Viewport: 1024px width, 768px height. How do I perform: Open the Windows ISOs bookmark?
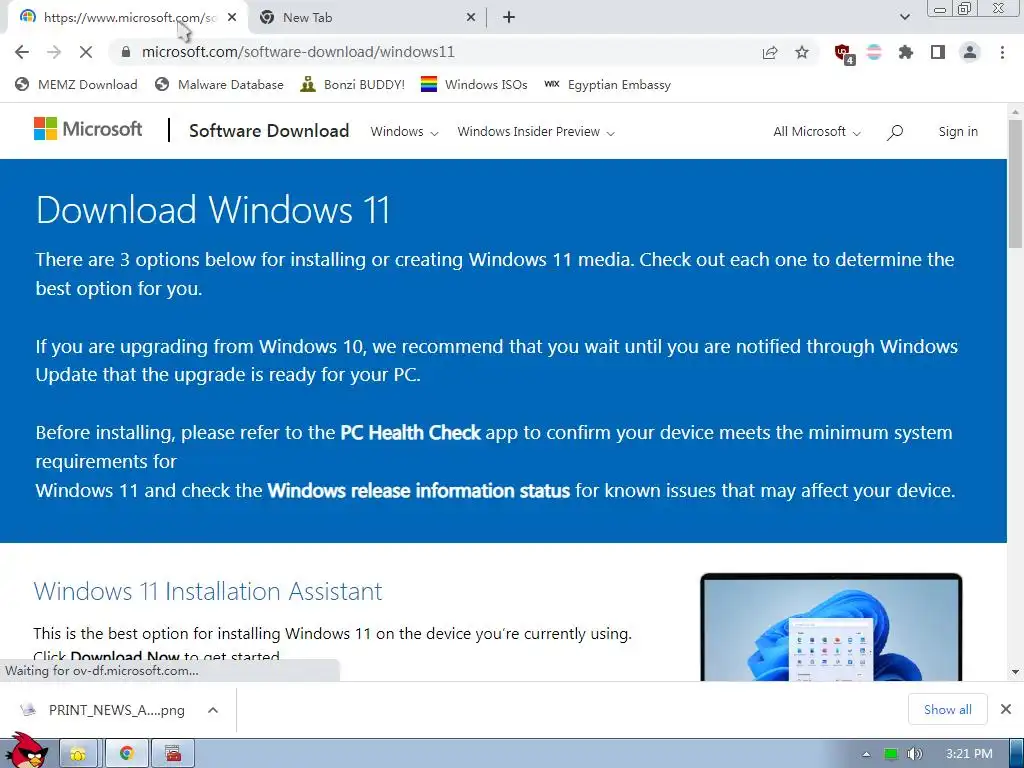[x=474, y=85]
